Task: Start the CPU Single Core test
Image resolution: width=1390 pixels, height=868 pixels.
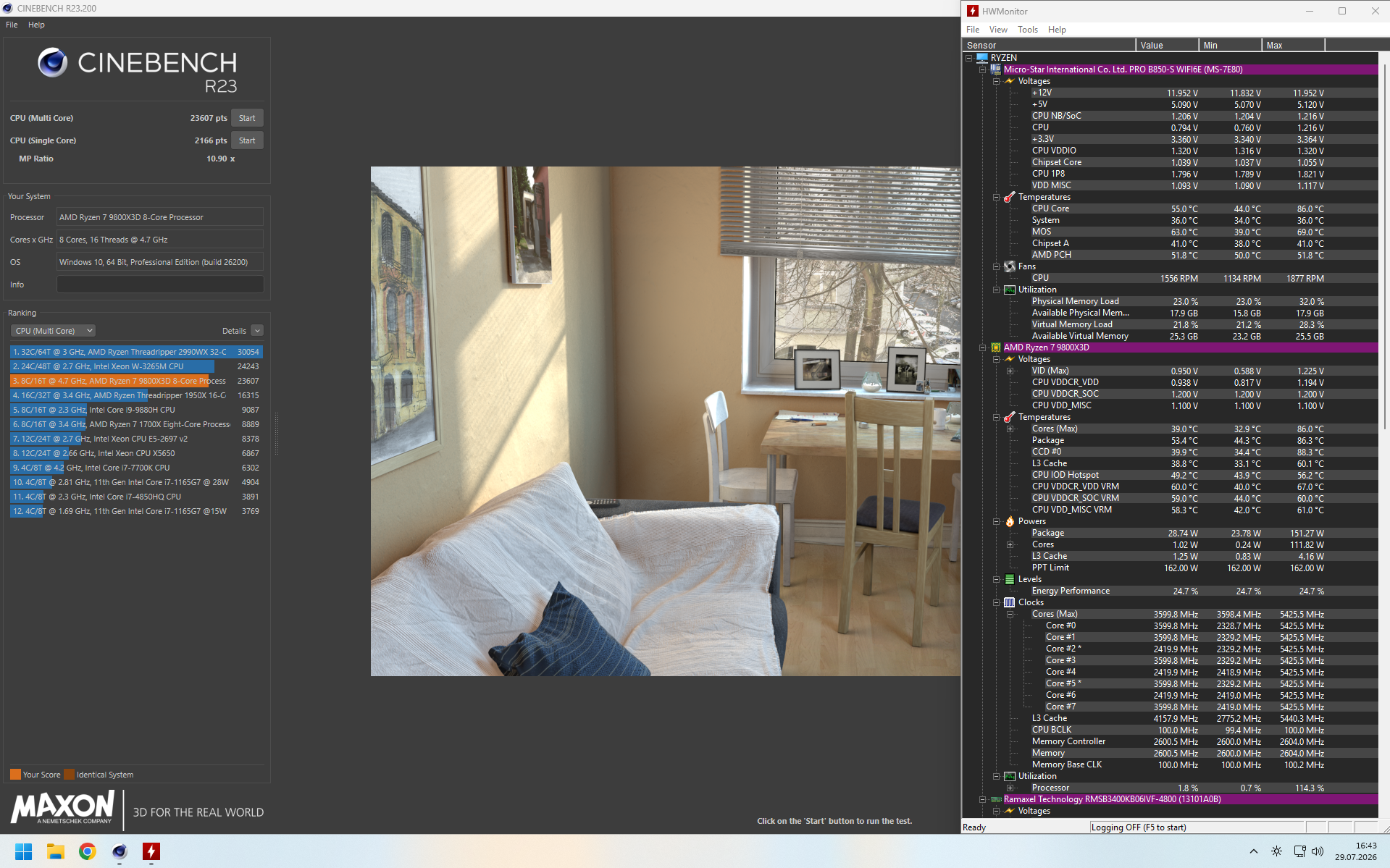Action: [247, 140]
